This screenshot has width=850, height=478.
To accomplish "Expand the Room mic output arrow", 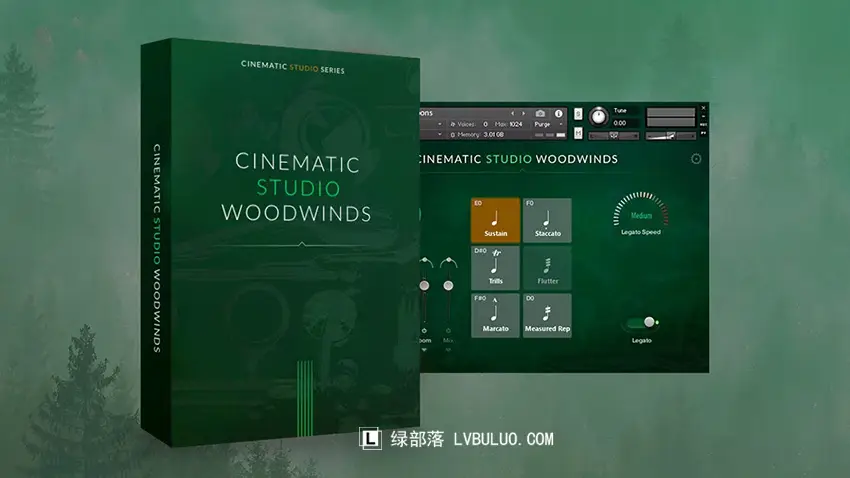I will pos(424,350).
